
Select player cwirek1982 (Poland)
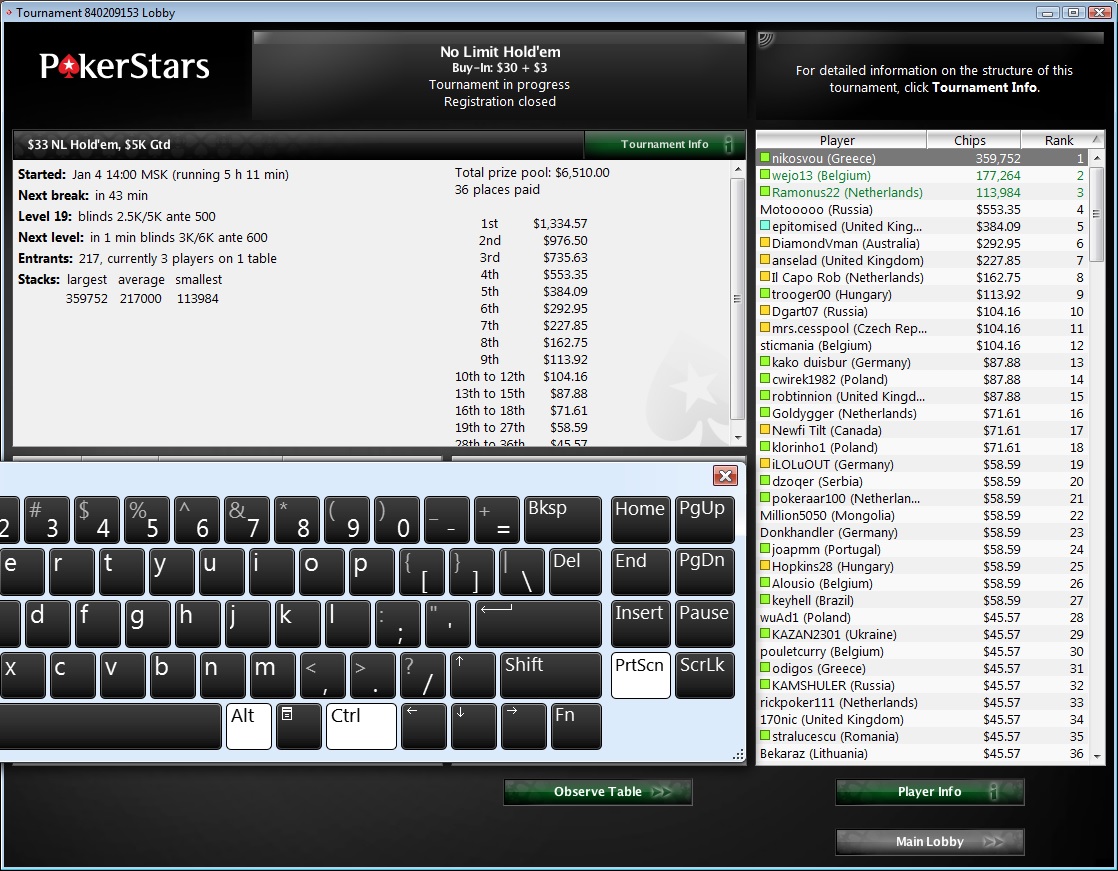coord(923,379)
